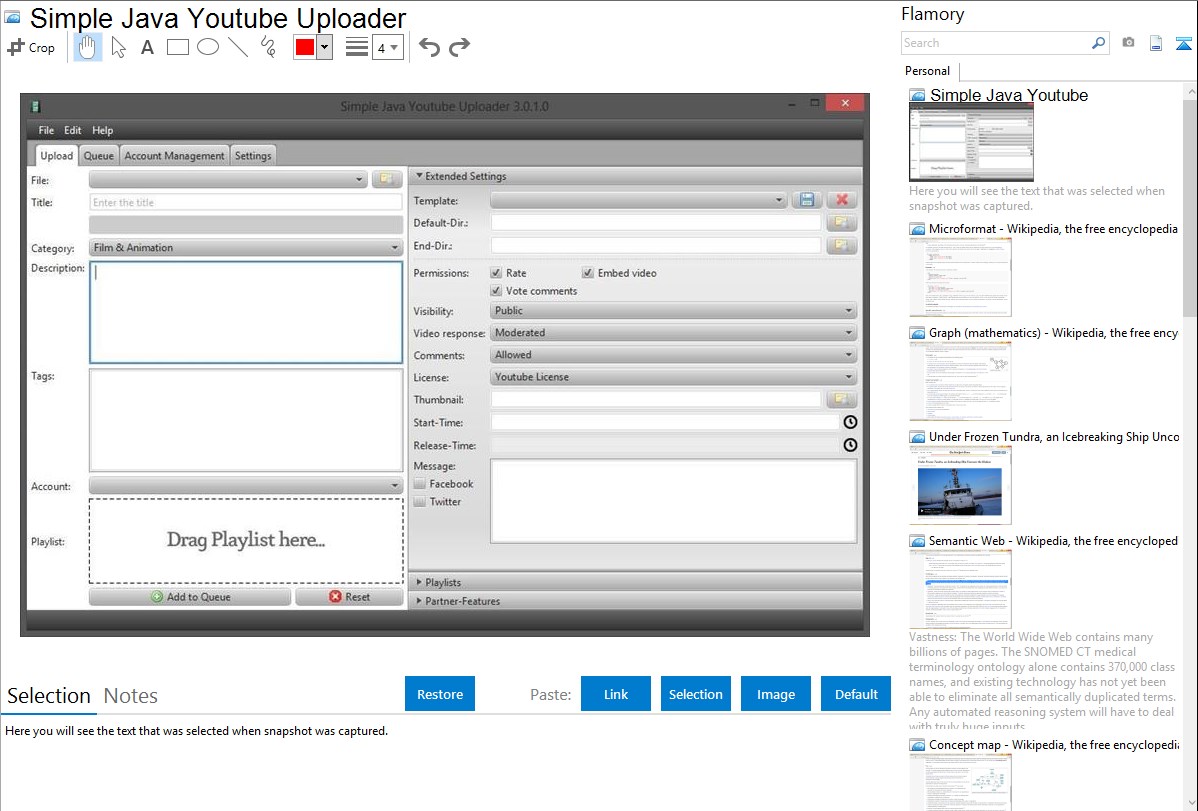Click the Thumbnail folder browse icon

coord(841,399)
